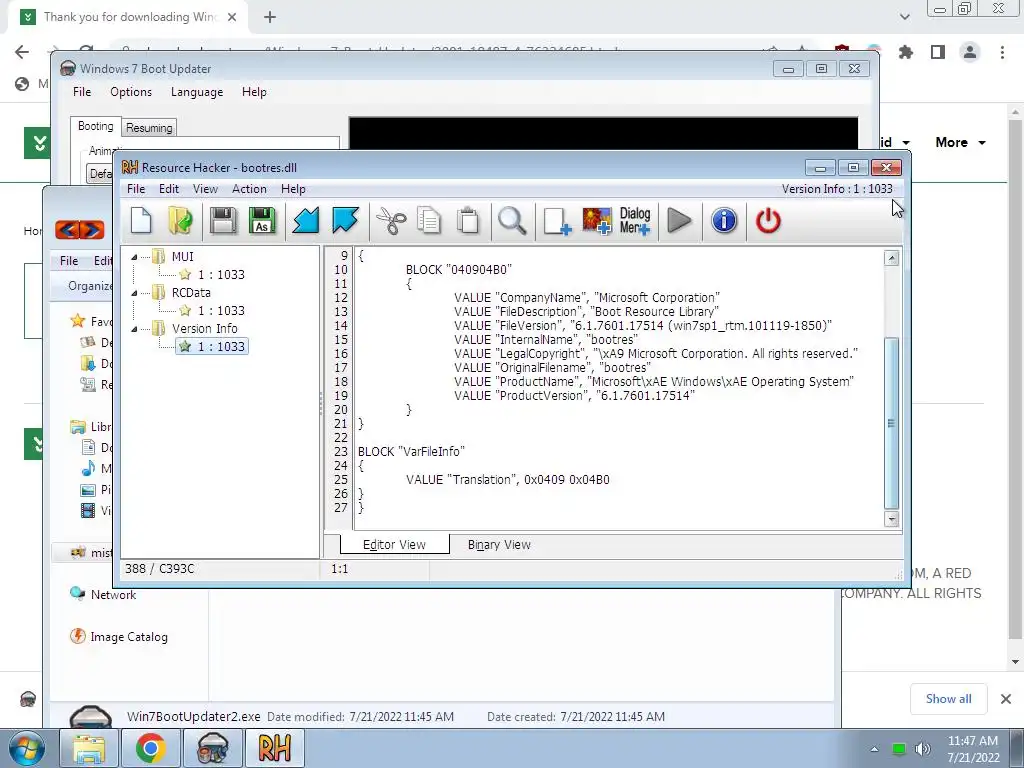Open Chrome three-dot menu
This screenshot has height=768, width=1024.
1002,52
